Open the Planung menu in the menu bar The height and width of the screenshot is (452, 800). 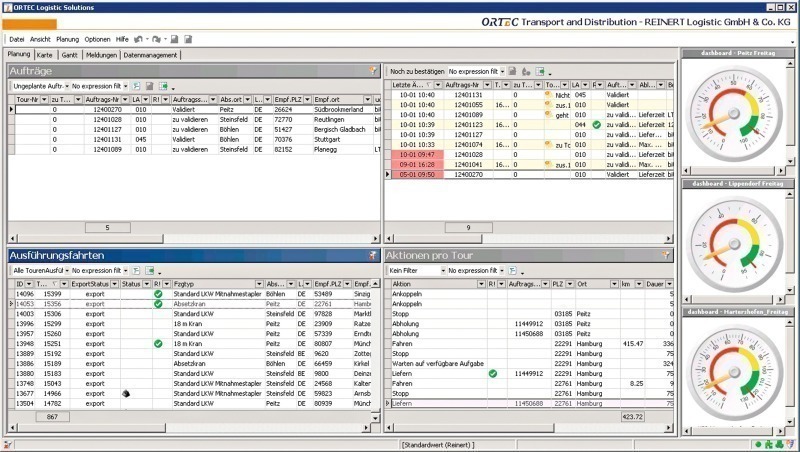click(x=68, y=38)
